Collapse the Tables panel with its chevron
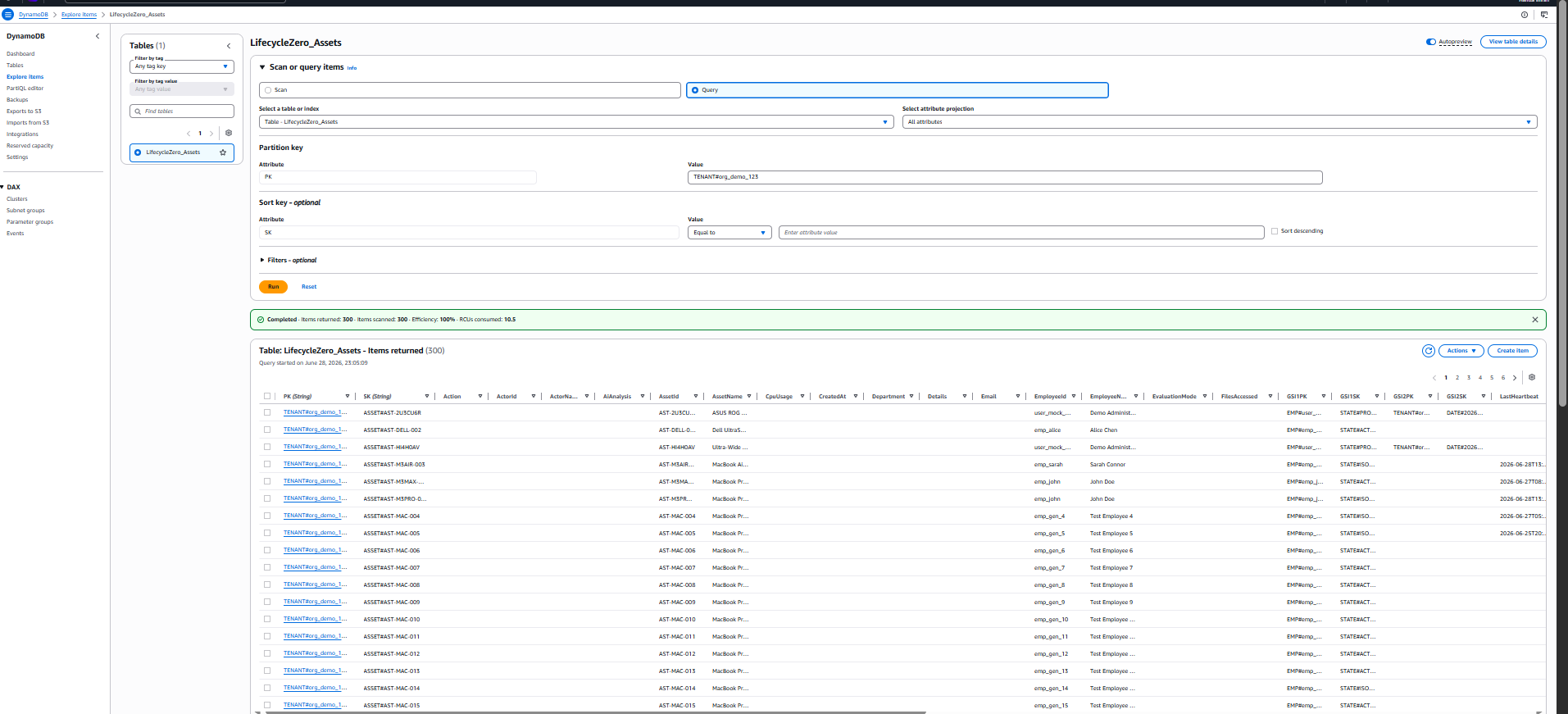The width and height of the screenshot is (1568, 714). pyautogui.click(x=229, y=46)
